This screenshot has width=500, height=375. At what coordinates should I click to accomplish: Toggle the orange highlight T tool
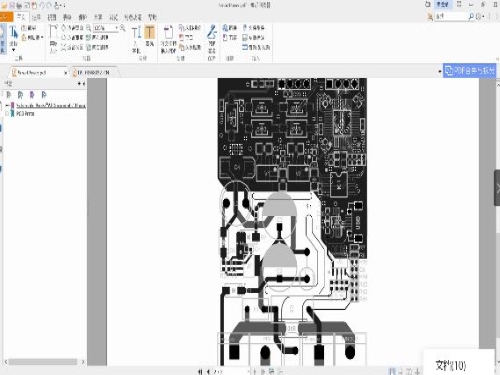pyautogui.click(x=150, y=32)
